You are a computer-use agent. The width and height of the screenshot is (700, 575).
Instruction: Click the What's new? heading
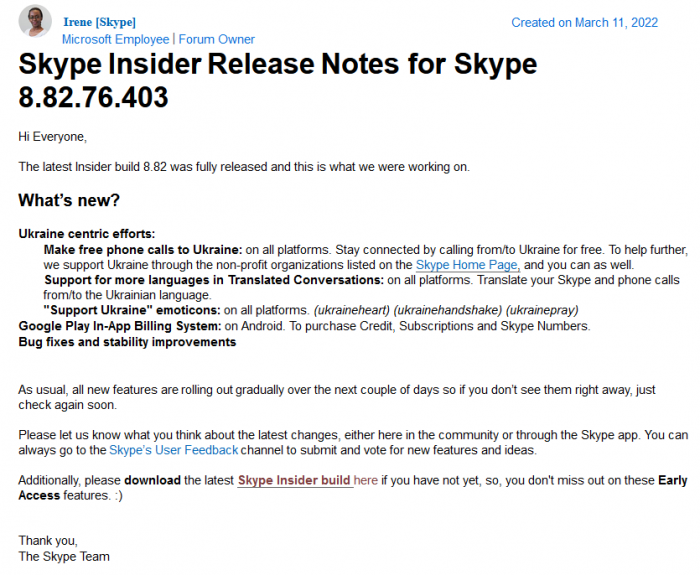pyautogui.click(x=69, y=200)
